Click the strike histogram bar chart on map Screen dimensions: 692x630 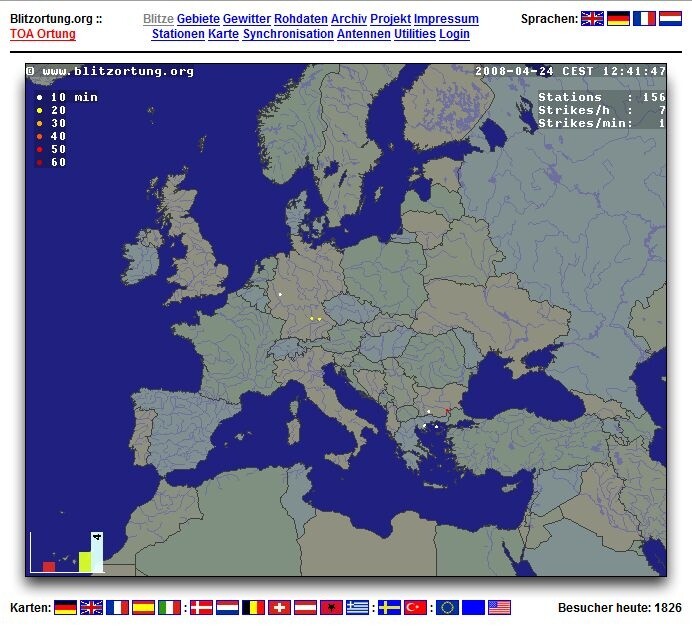click(67, 552)
